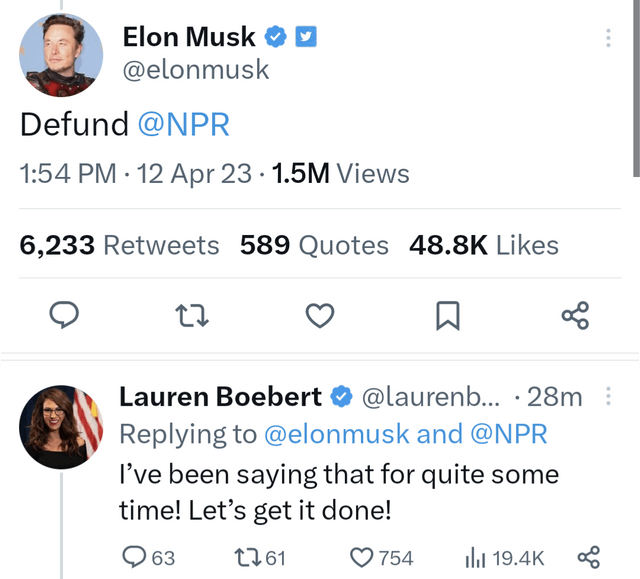This screenshot has width=640, height=579.
Task: View the 48.8K Likes list
Action: (483, 245)
